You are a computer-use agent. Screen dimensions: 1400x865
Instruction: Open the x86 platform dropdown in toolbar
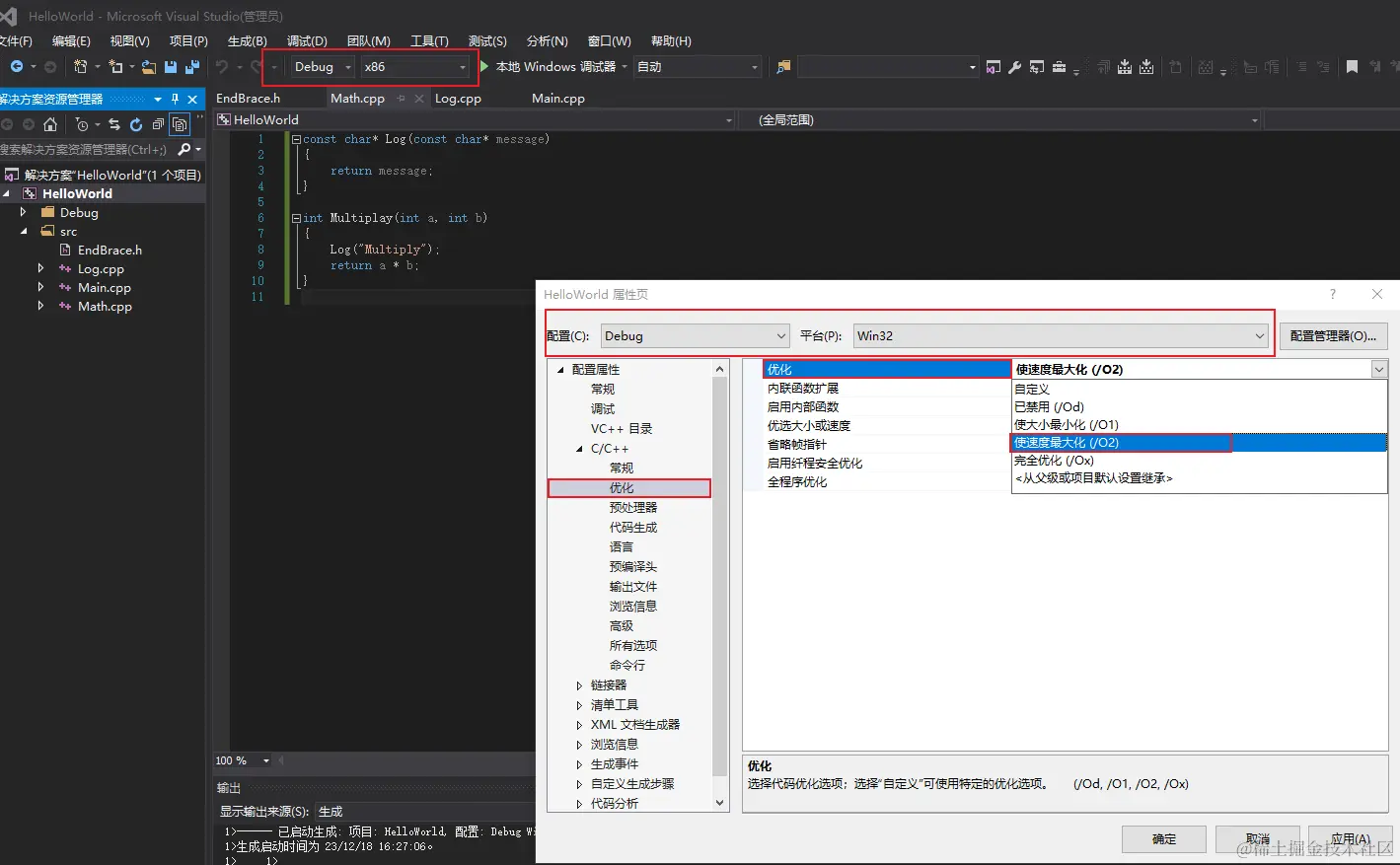[414, 67]
